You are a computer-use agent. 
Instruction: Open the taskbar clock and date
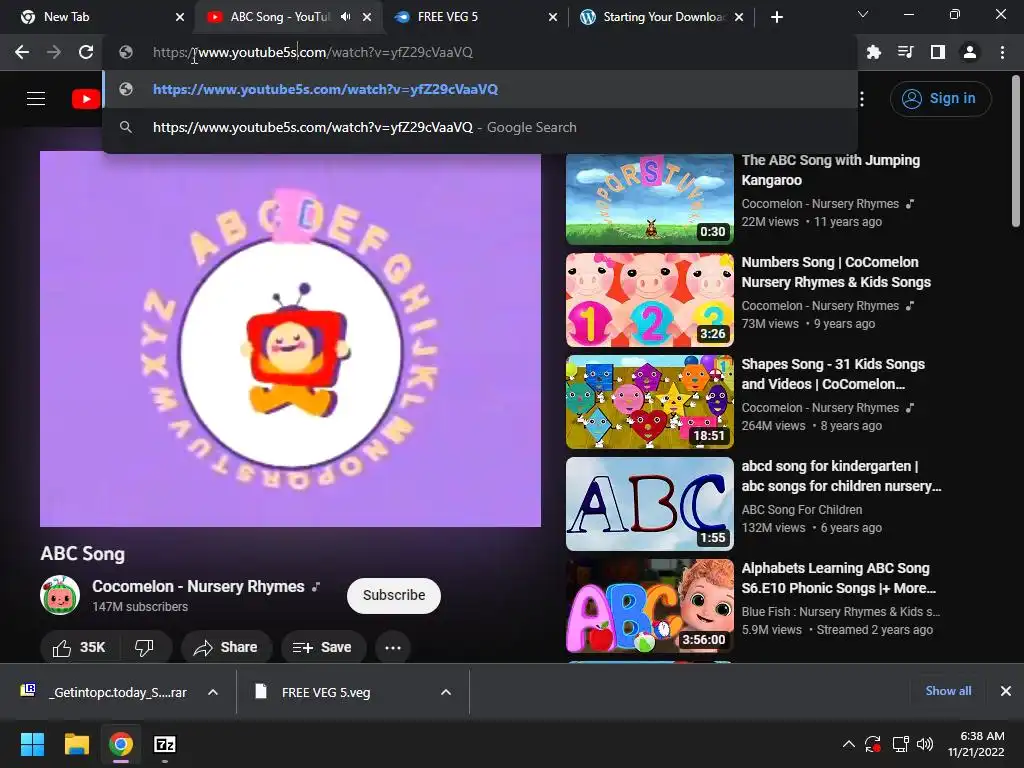coord(976,744)
